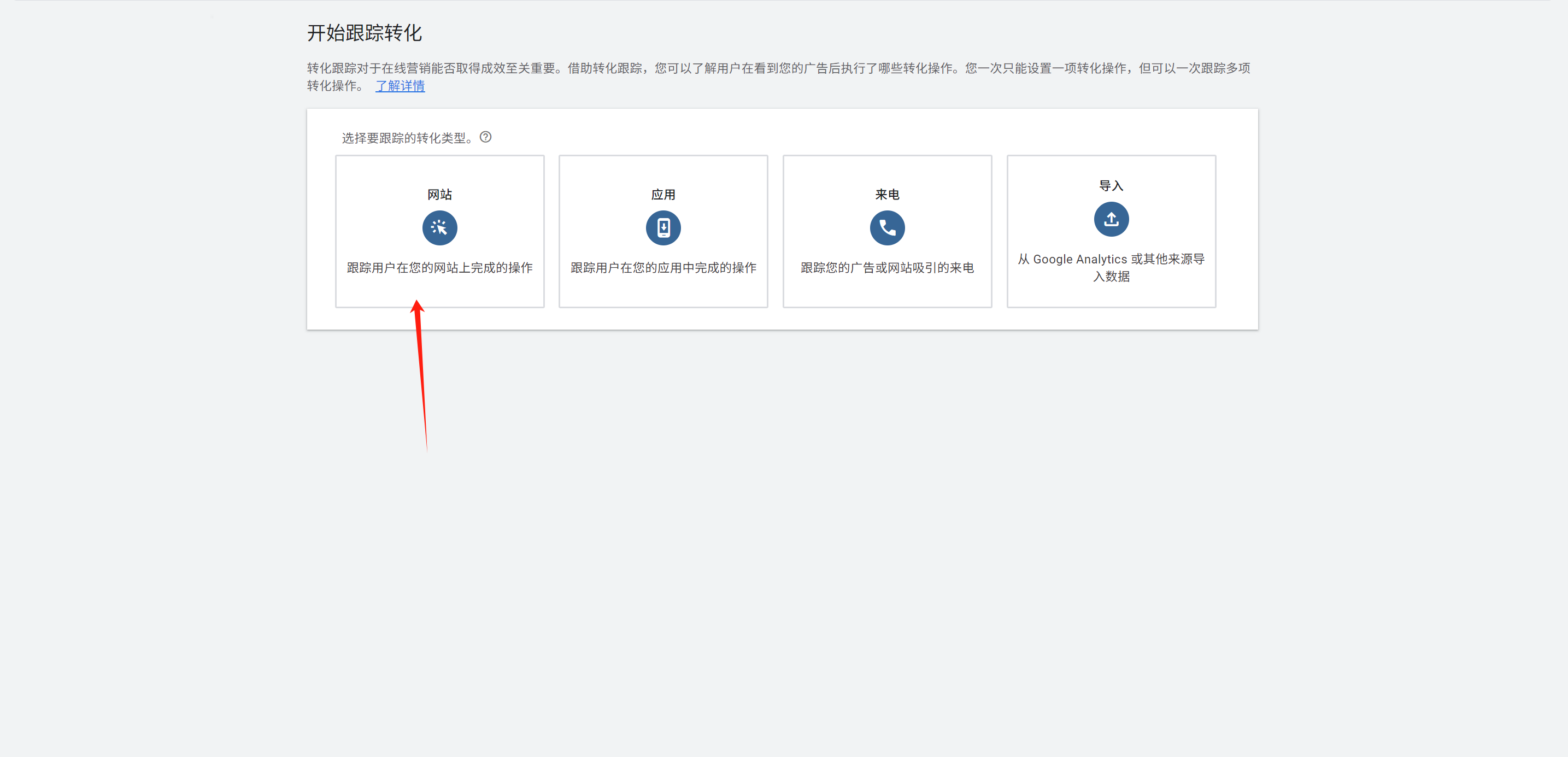Click the 开始跟踪转化 page heading
The image size is (1568, 757).
tap(364, 33)
